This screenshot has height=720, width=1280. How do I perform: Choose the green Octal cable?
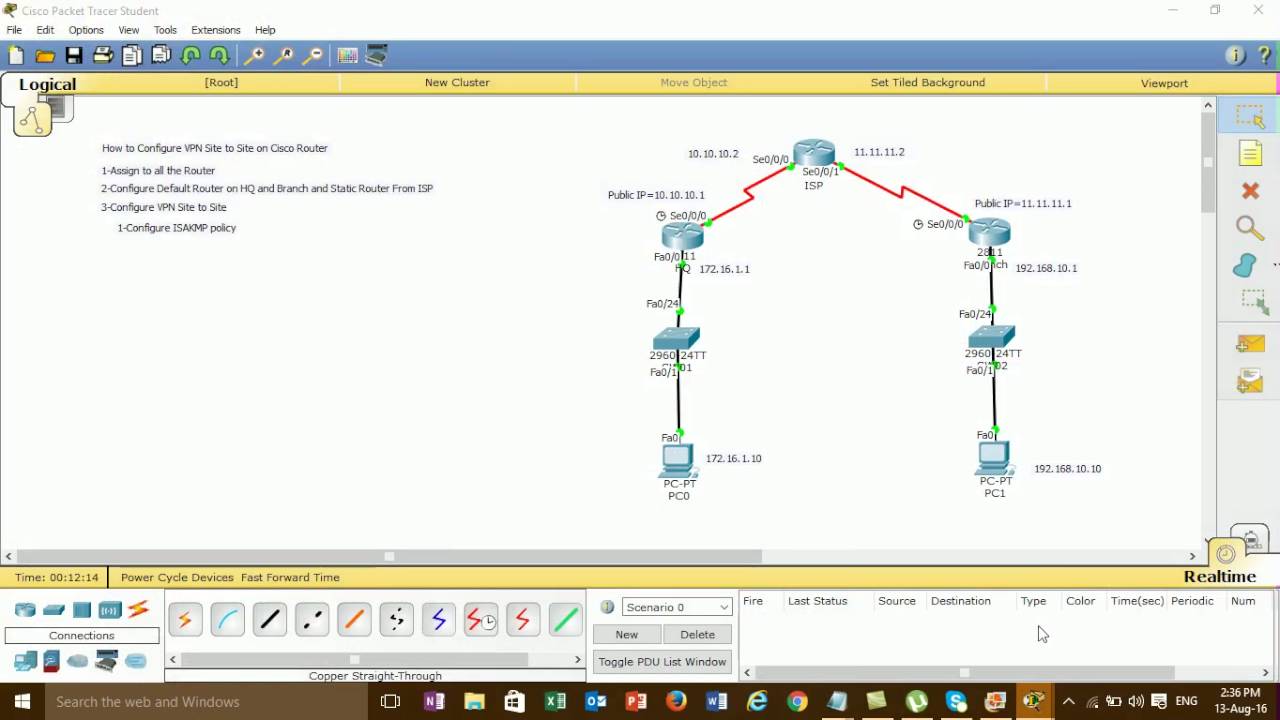tap(565, 621)
